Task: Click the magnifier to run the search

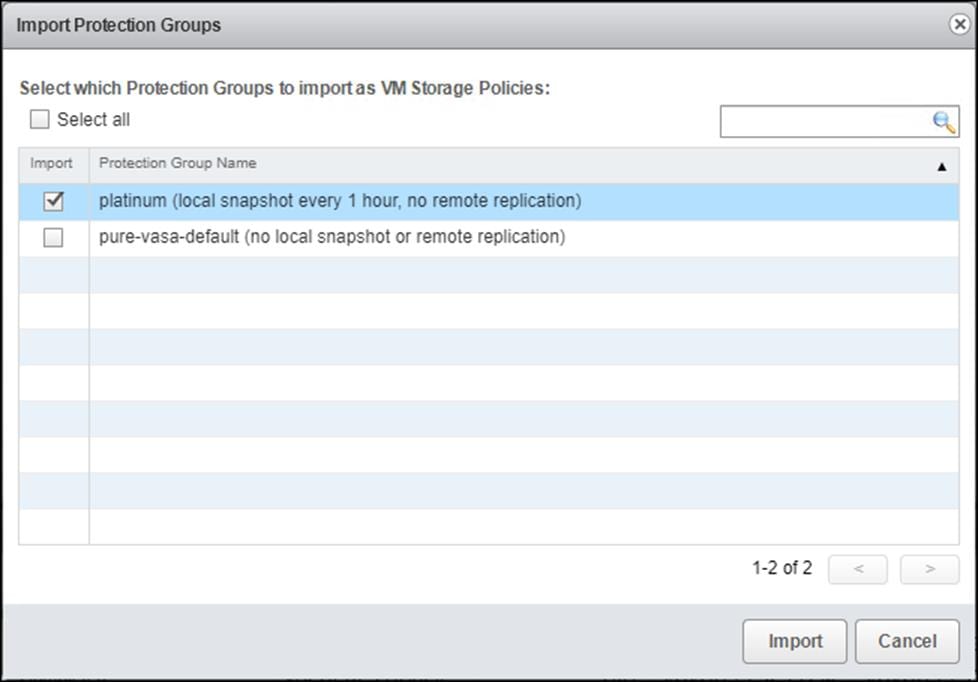Action: pyautogui.click(x=940, y=121)
